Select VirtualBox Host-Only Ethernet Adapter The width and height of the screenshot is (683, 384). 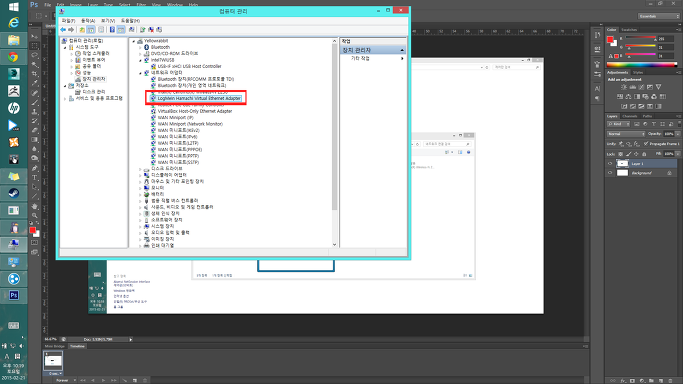195,111
